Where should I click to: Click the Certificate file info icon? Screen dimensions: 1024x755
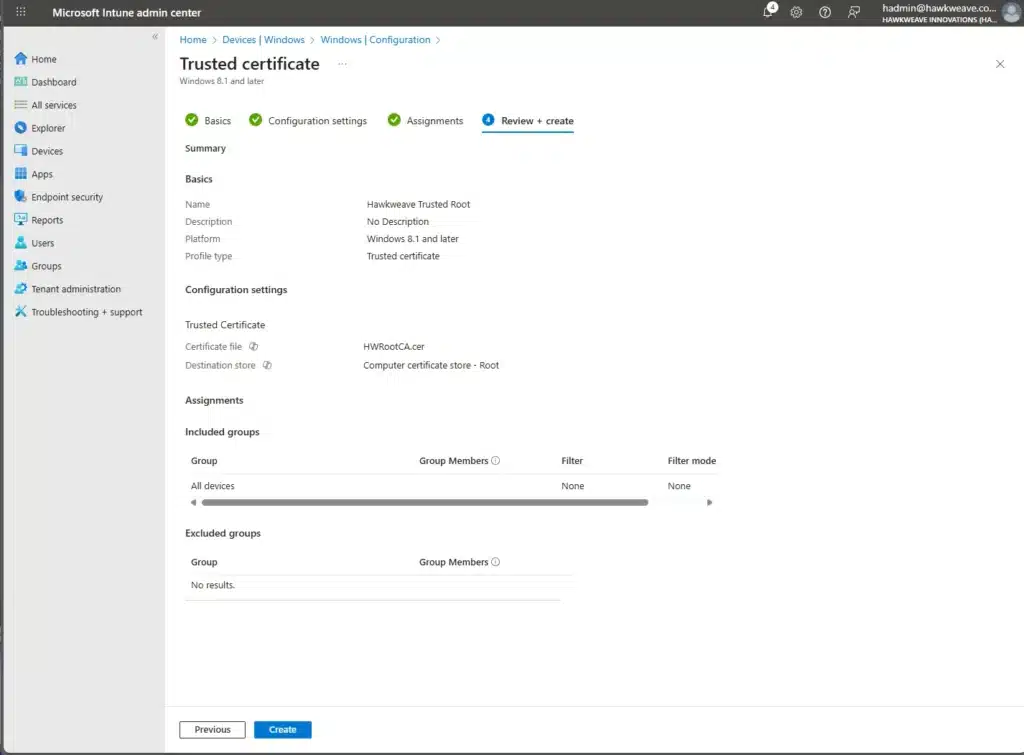point(254,347)
